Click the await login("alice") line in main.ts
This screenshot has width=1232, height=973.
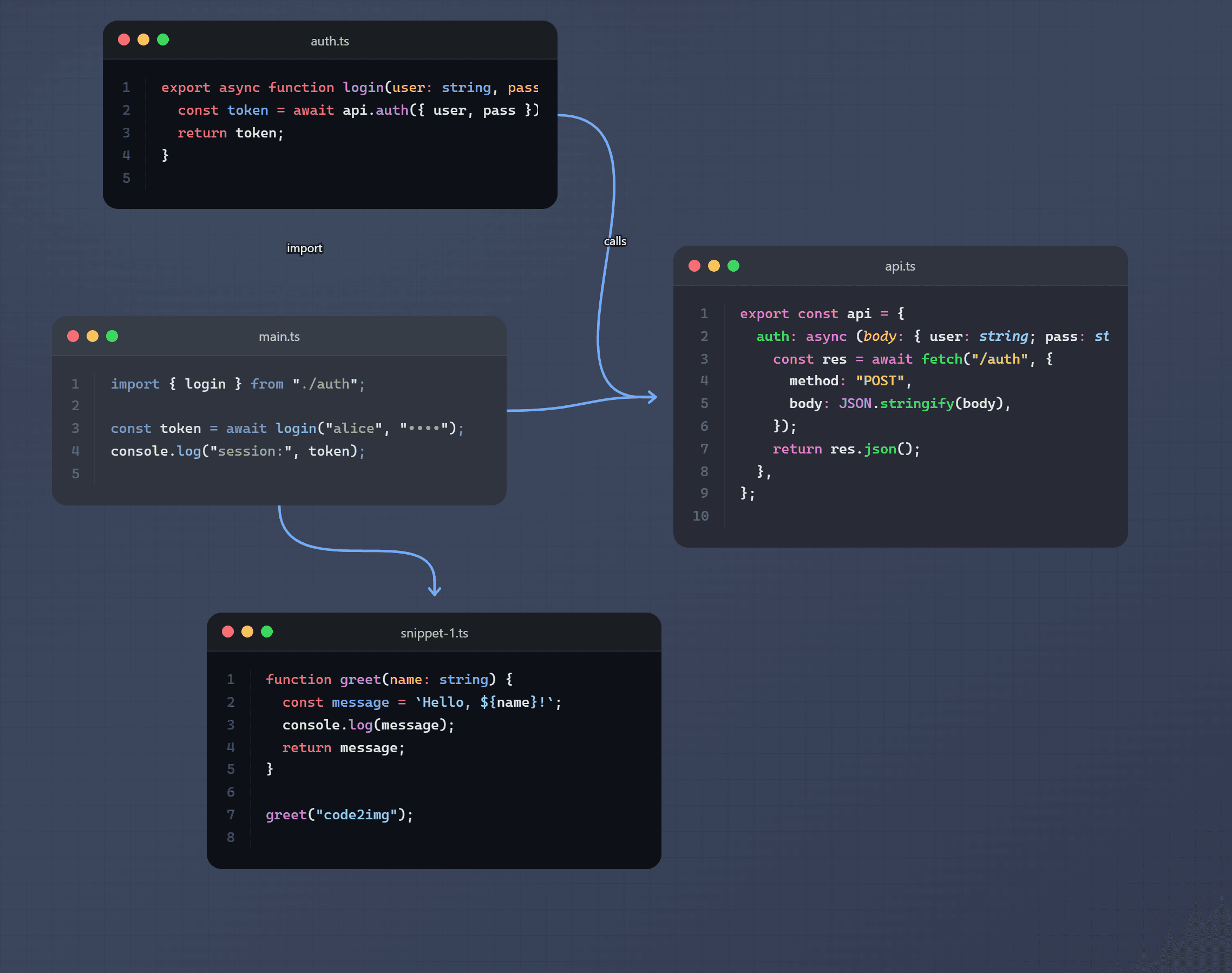click(287, 429)
